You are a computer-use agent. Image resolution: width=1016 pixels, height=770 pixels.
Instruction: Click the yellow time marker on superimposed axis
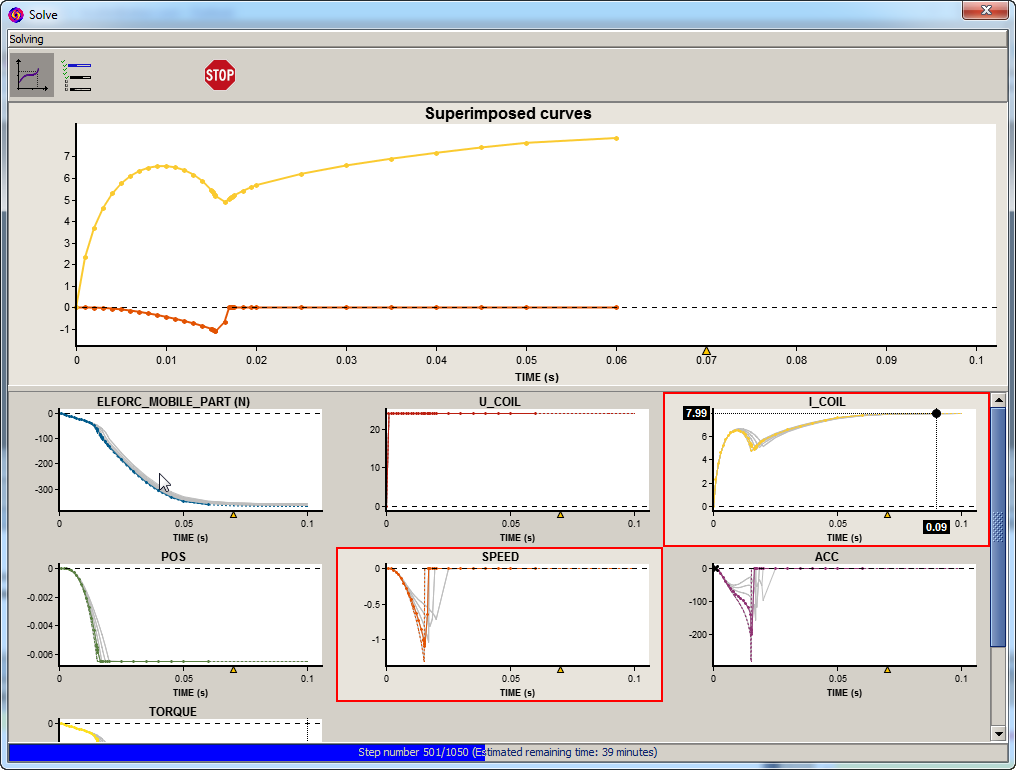point(706,350)
